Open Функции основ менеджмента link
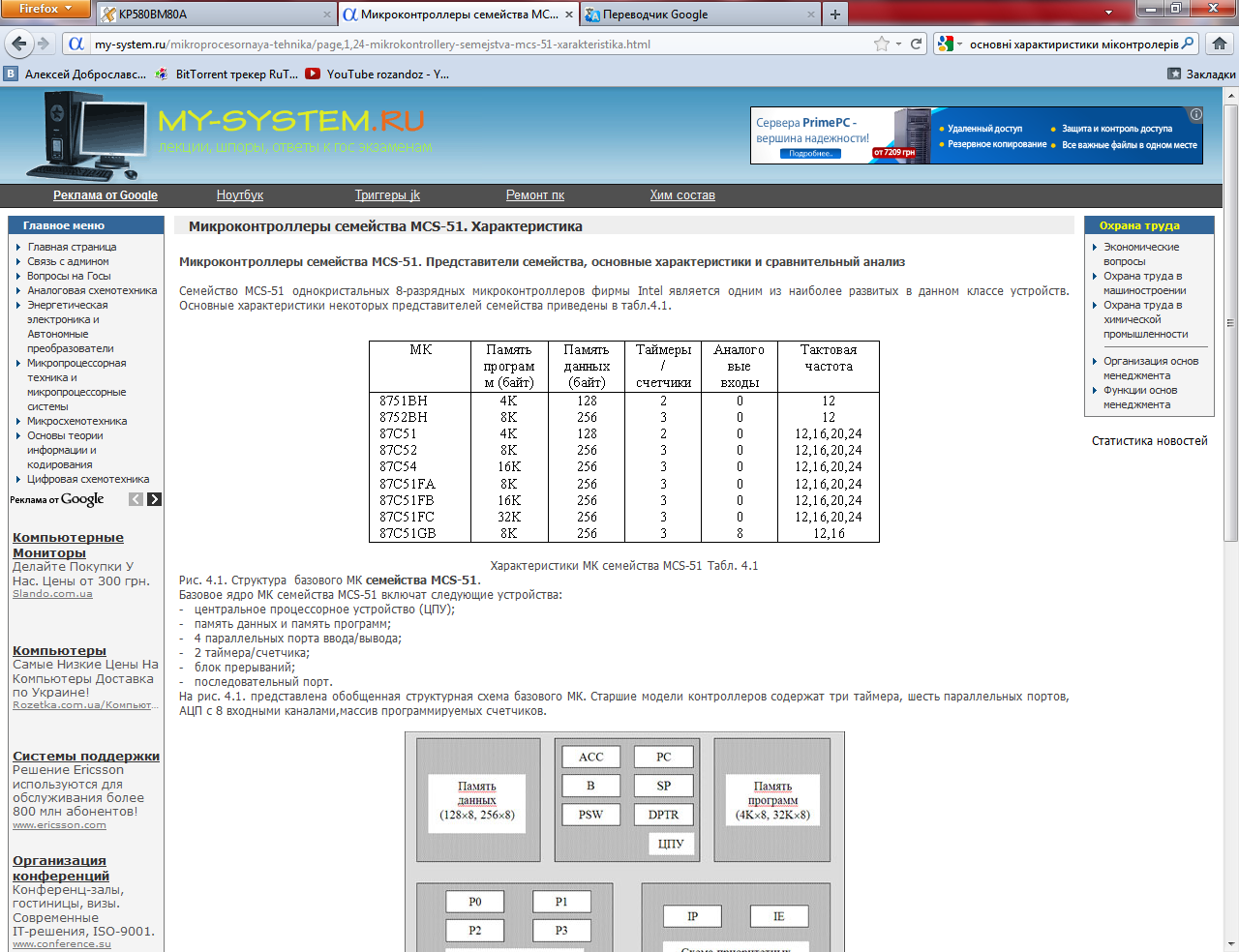The width and height of the screenshot is (1239, 952). pyautogui.click(x=1140, y=397)
